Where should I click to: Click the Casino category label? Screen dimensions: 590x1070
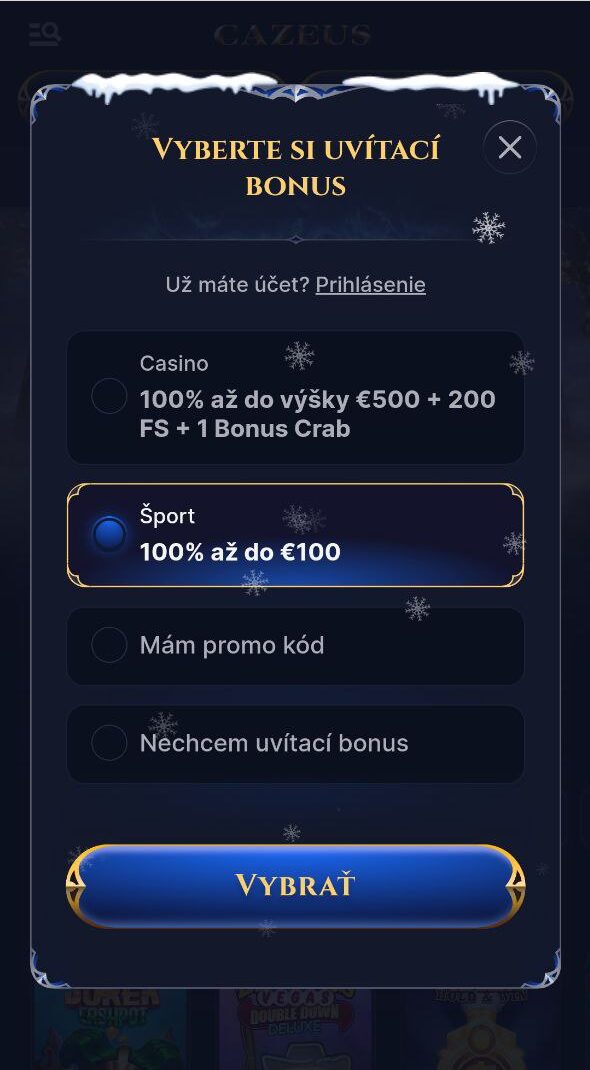coord(174,364)
